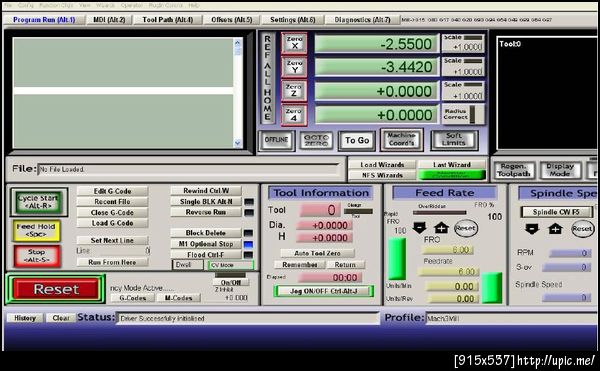Reset feed rate override to 100

point(466,228)
